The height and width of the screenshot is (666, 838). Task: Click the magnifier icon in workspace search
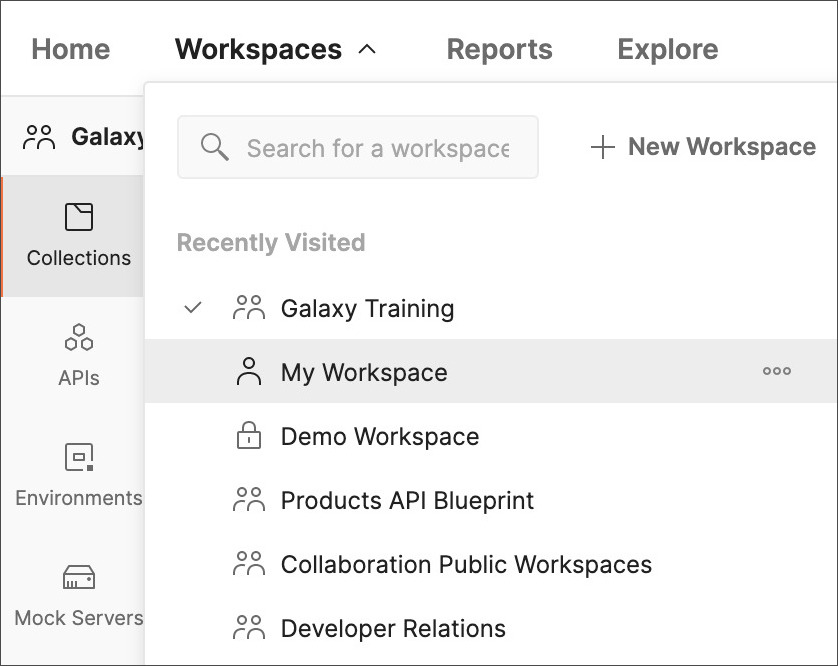click(214, 148)
